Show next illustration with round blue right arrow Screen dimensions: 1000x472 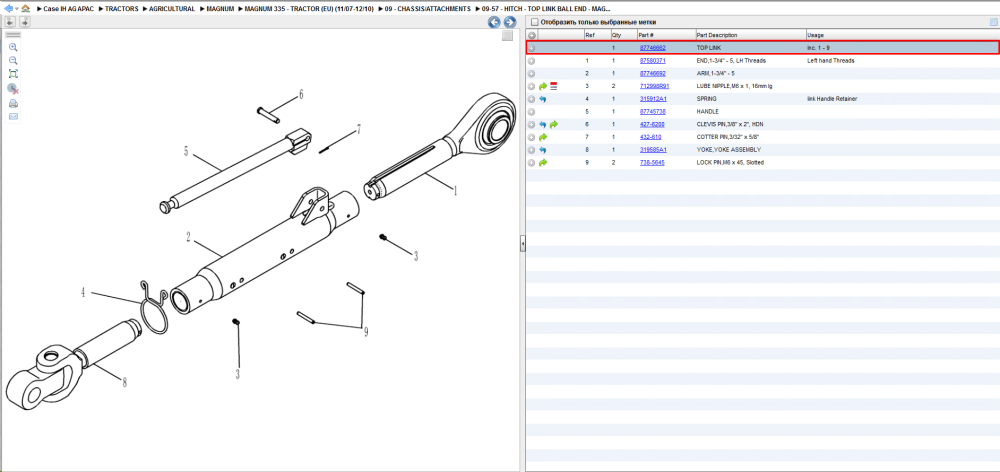(510, 22)
